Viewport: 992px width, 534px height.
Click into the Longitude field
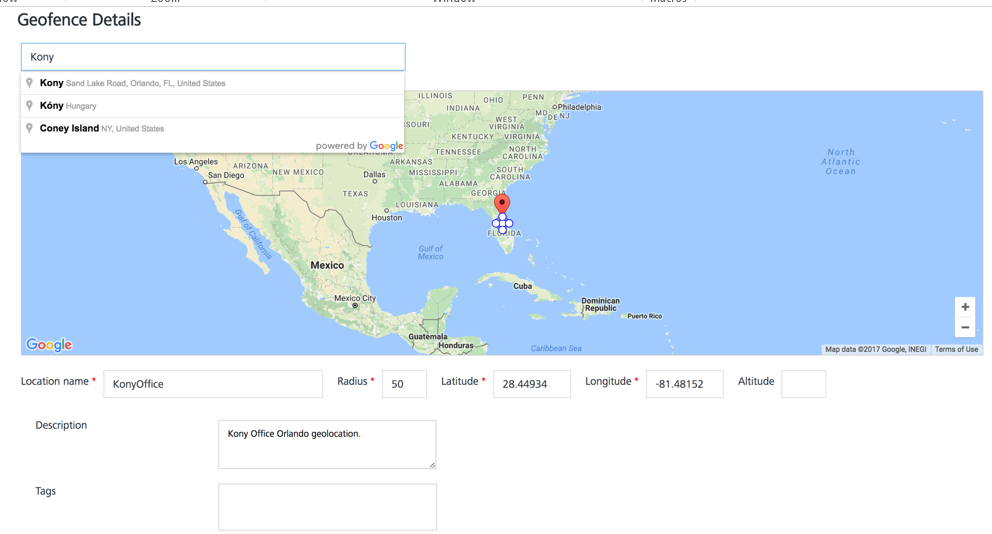point(684,384)
